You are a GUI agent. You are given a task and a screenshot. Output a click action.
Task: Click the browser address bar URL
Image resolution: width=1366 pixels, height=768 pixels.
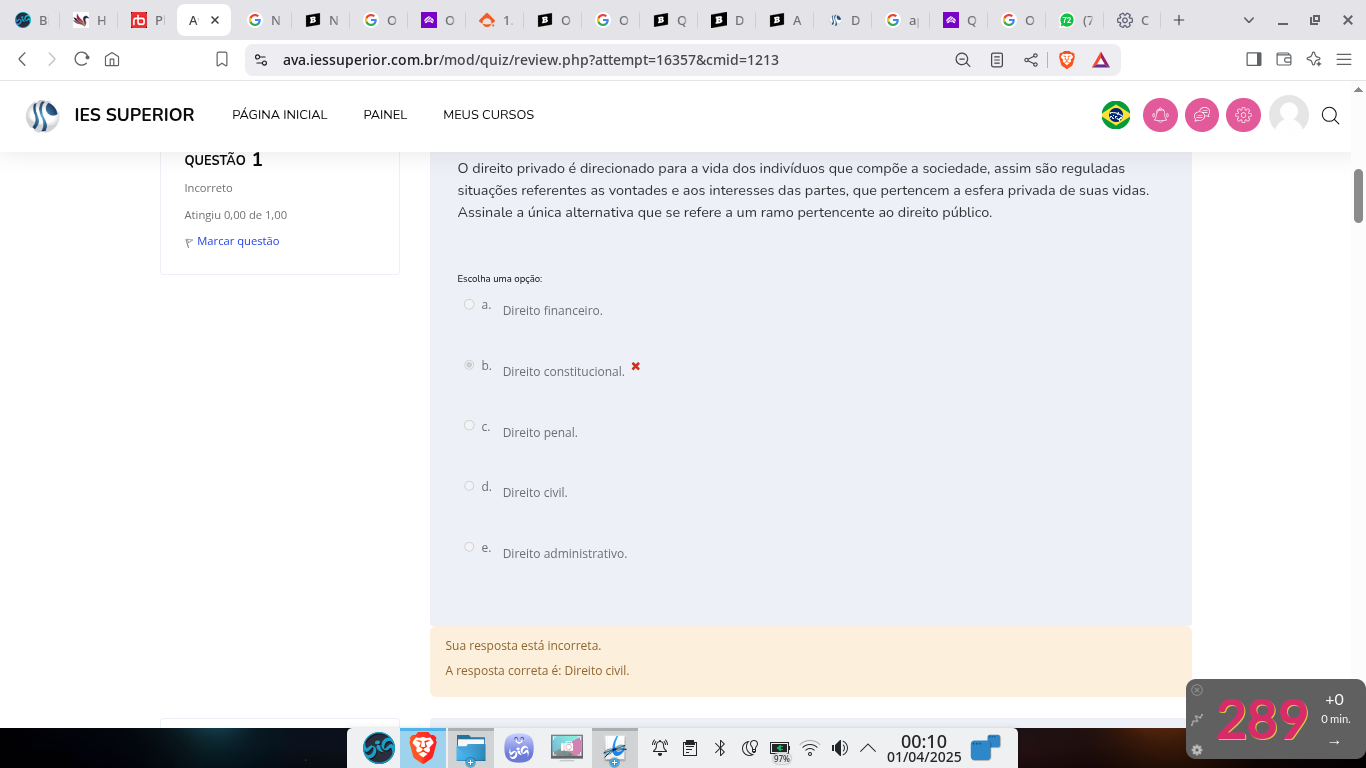click(x=530, y=60)
